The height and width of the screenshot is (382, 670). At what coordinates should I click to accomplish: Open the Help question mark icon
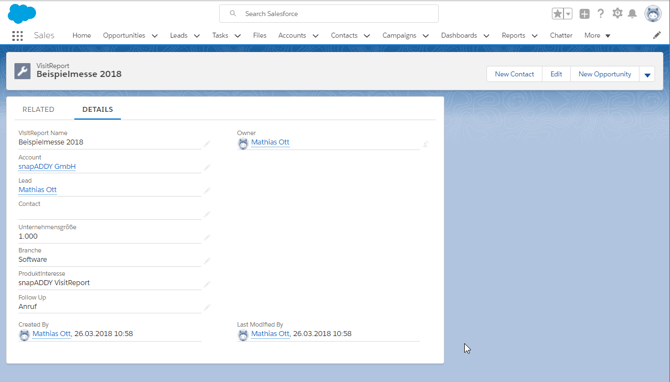[x=601, y=14]
